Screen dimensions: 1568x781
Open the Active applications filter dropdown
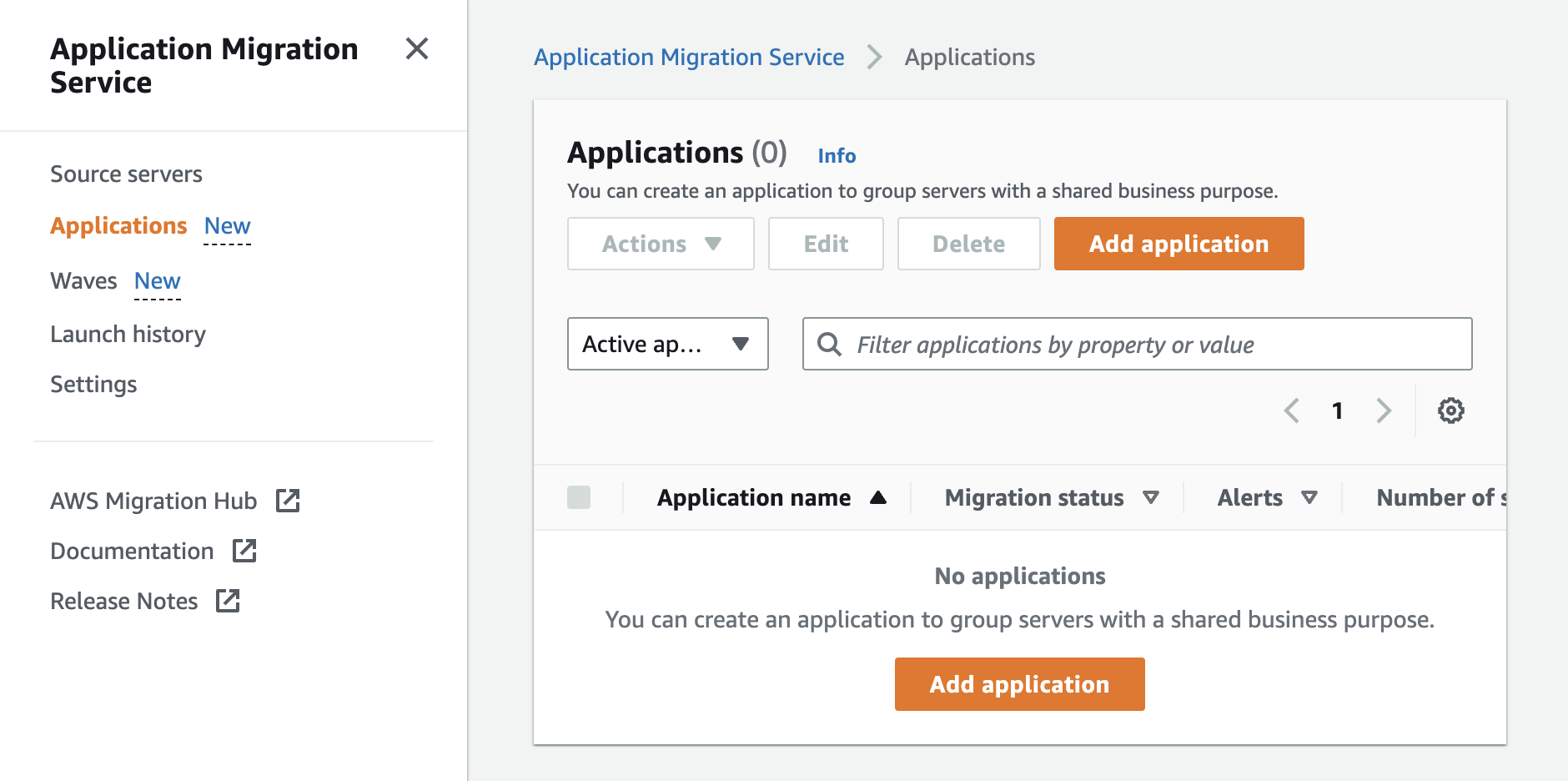666,344
